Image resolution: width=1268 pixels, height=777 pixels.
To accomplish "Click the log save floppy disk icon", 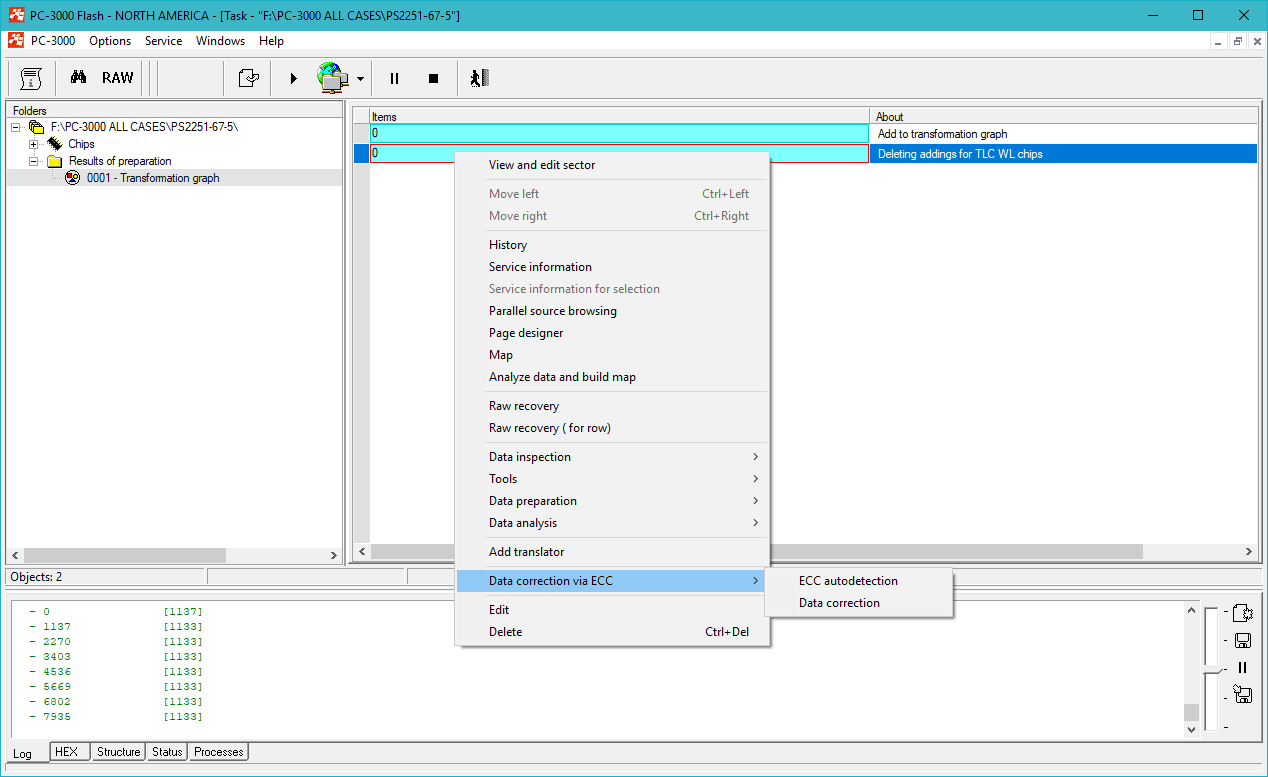I will (1243, 640).
